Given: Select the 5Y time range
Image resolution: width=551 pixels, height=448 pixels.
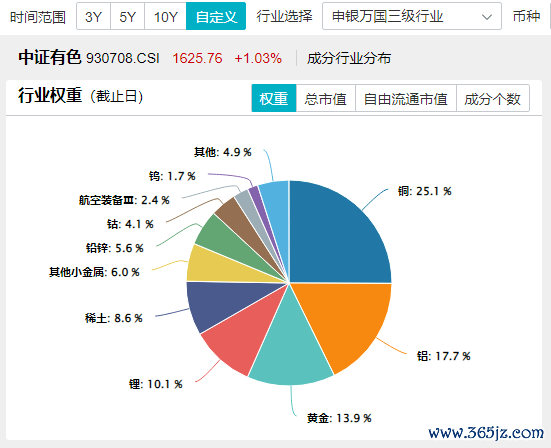Looking at the screenshot, I should coord(128,16).
